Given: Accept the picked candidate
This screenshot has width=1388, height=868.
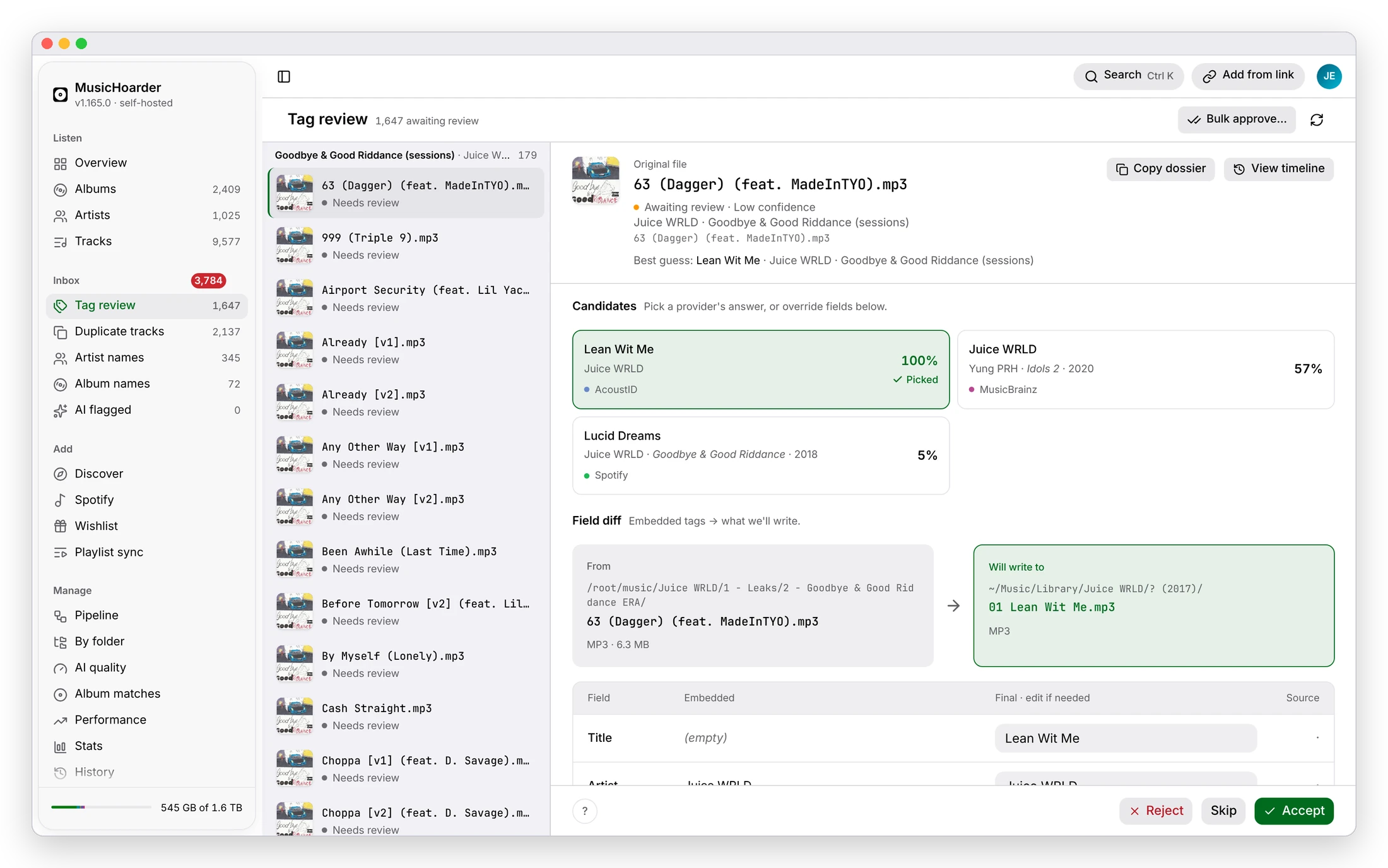Looking at the screenshot, I should point(1294,811).
